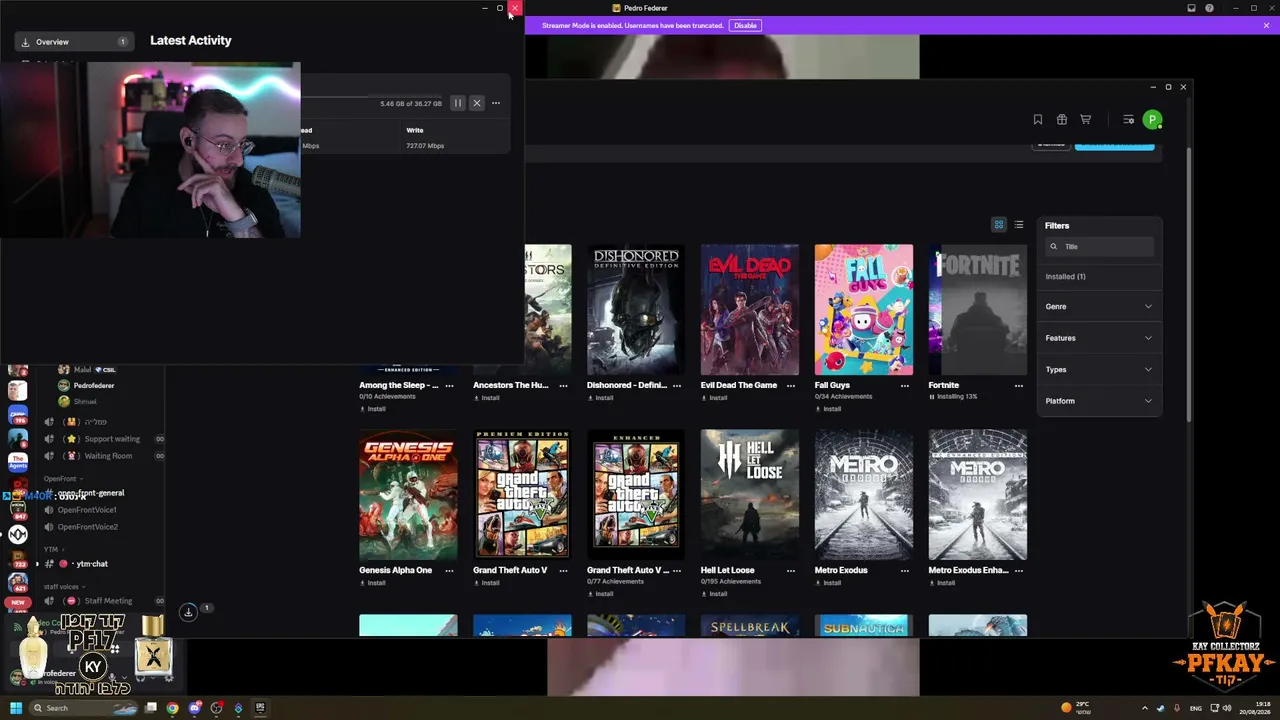Expand the Features filter
This screenshot has width=1280, height=720.
pyautogui.click(x=1099, y=338)
